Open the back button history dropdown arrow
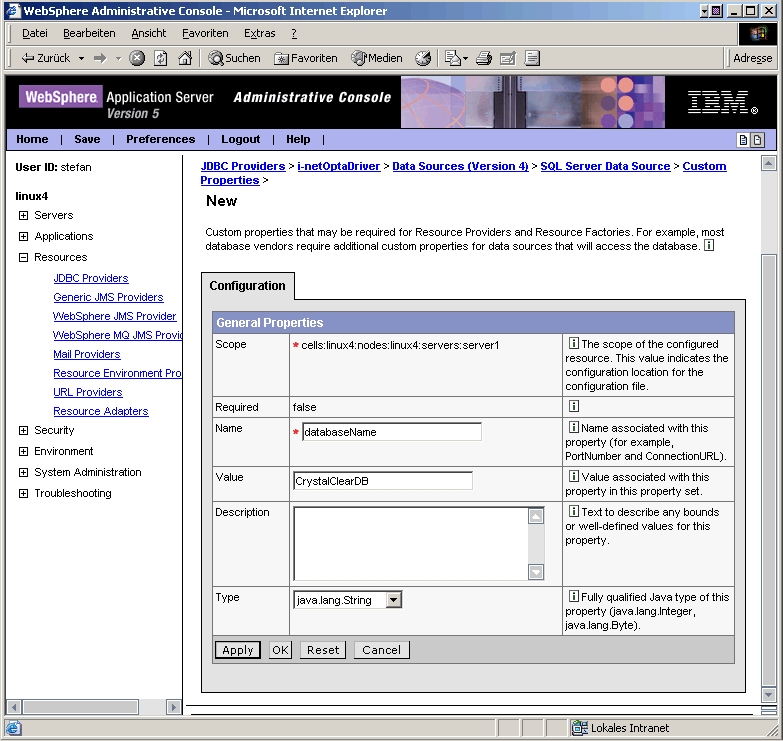 click(81, 58)
